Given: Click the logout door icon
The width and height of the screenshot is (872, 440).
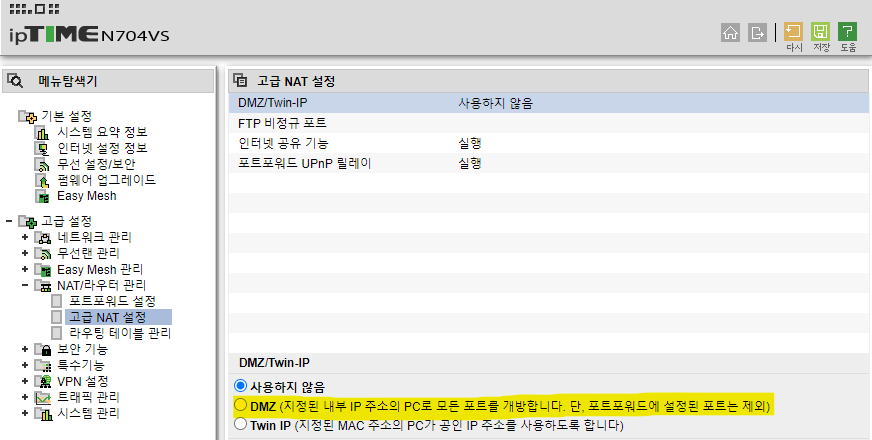Looking at the screenshot, I should click(x=759, y=31).
